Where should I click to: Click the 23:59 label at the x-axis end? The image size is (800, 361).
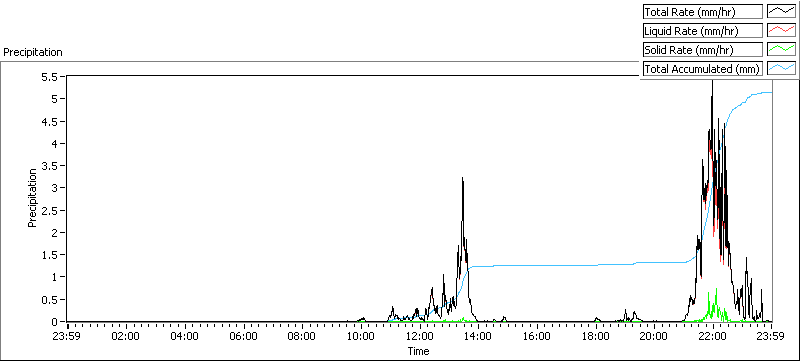[x=771, y=336]
